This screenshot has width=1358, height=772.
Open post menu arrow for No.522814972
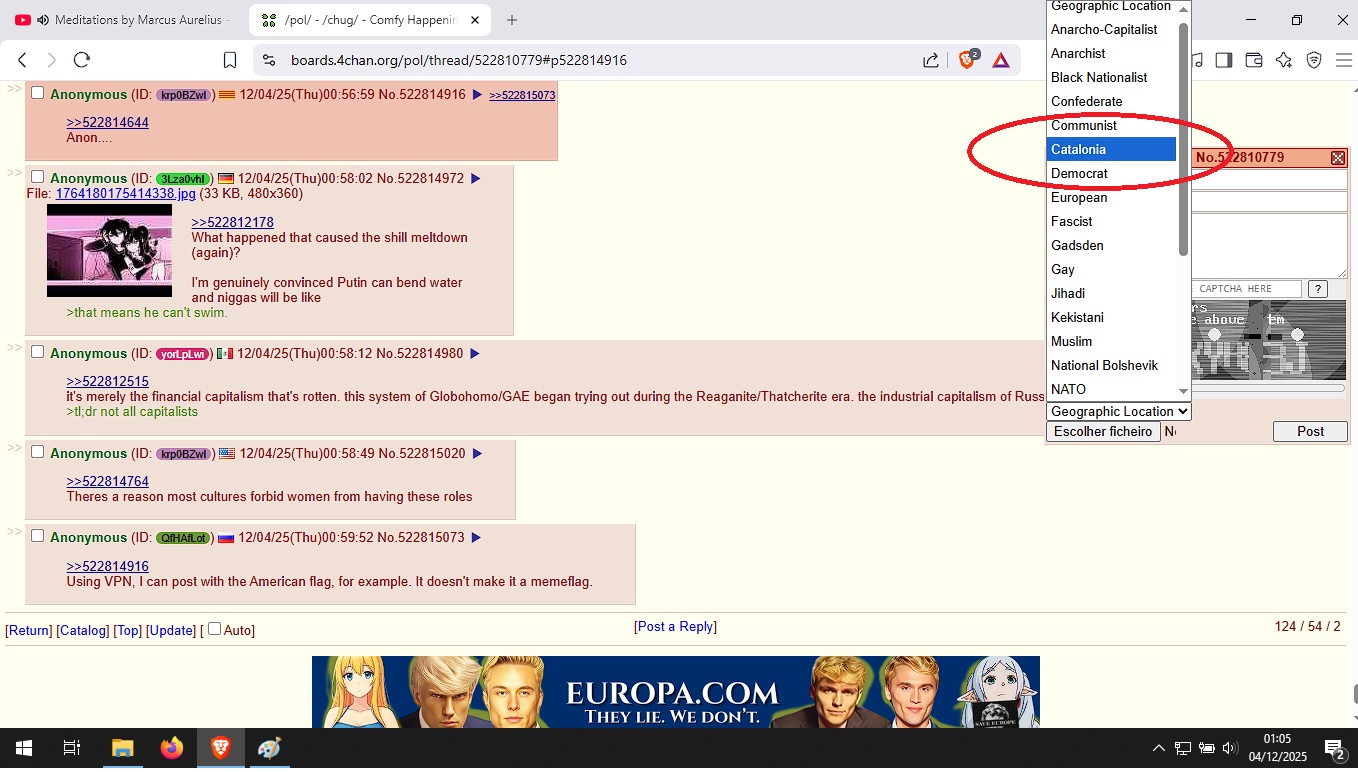(475, 178)
